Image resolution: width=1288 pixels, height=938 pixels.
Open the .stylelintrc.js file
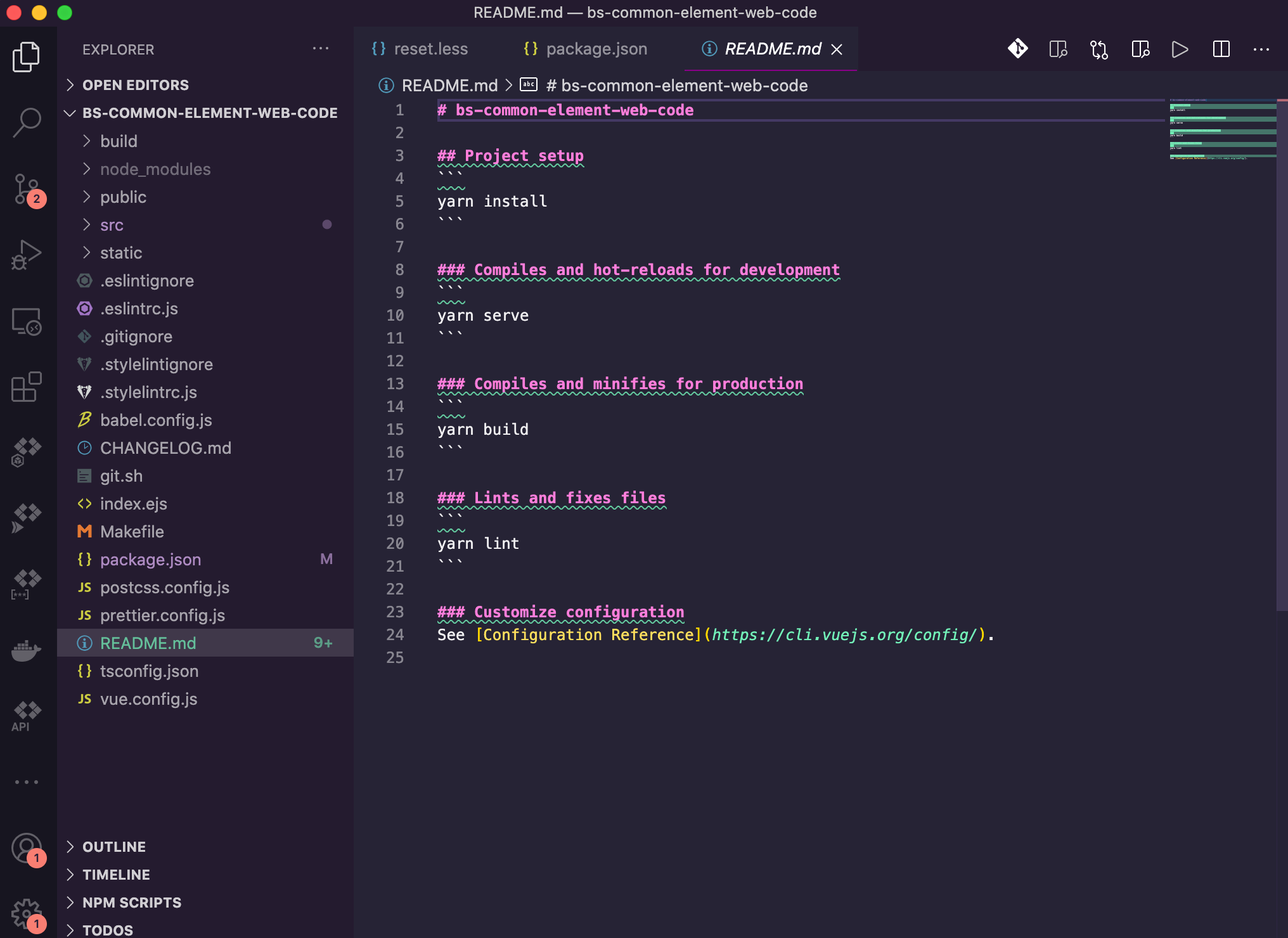[205, 392]
